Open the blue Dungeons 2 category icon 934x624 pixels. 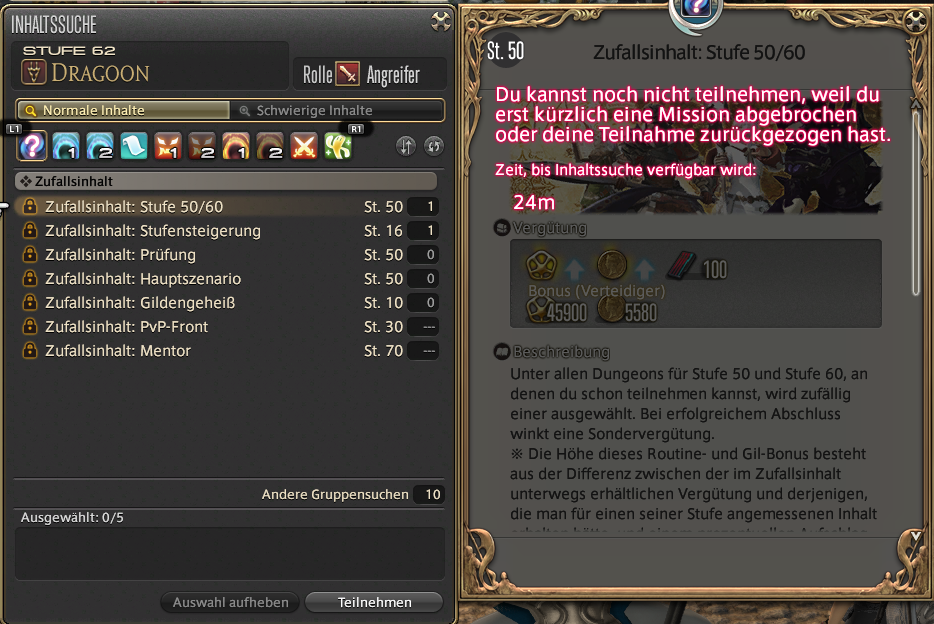99,146
